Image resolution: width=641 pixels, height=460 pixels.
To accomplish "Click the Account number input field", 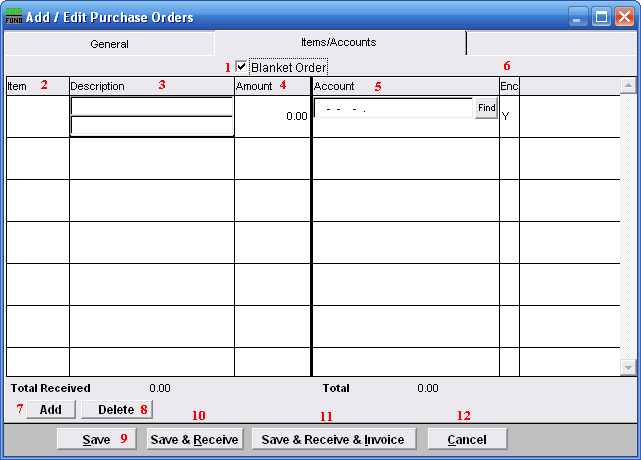I will (392, 108).
